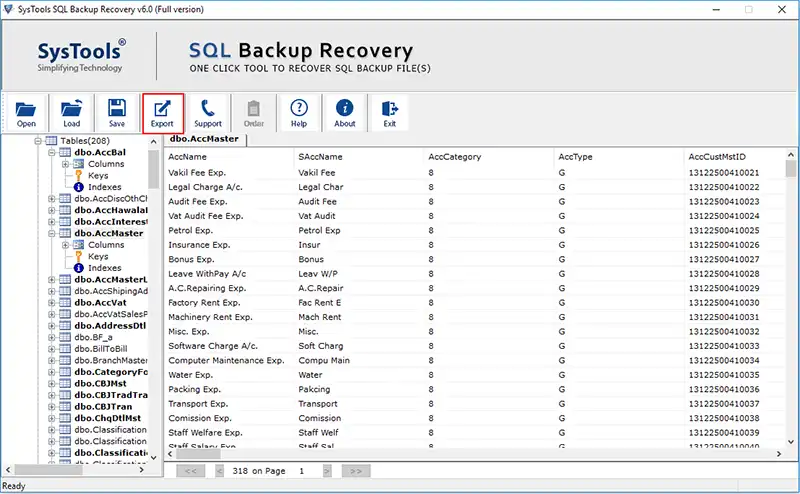The image size is (800, 494).
Task: Click the Save floppy disk icon
Action: 117,108
